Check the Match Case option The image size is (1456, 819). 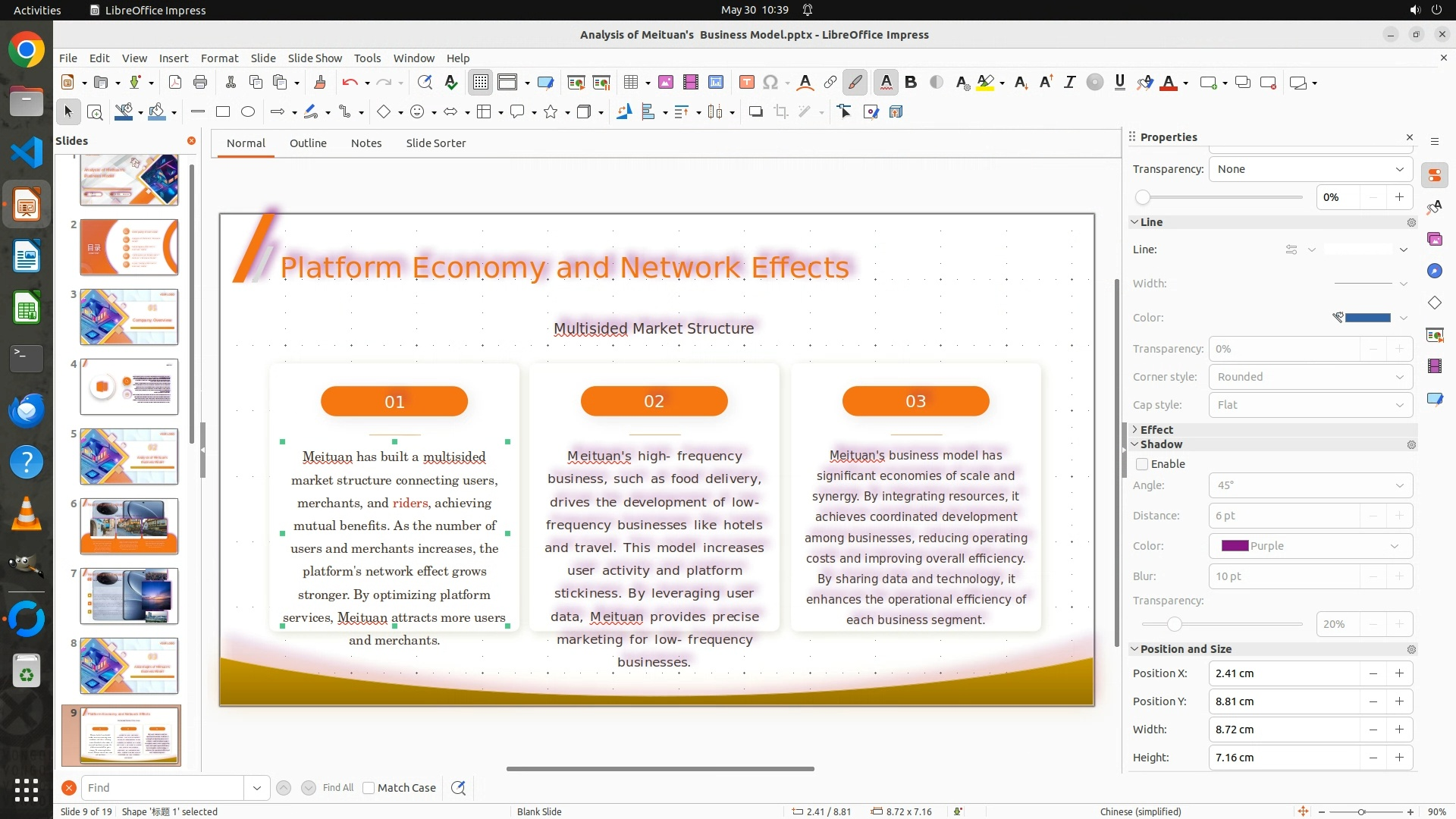pos(369,788)
